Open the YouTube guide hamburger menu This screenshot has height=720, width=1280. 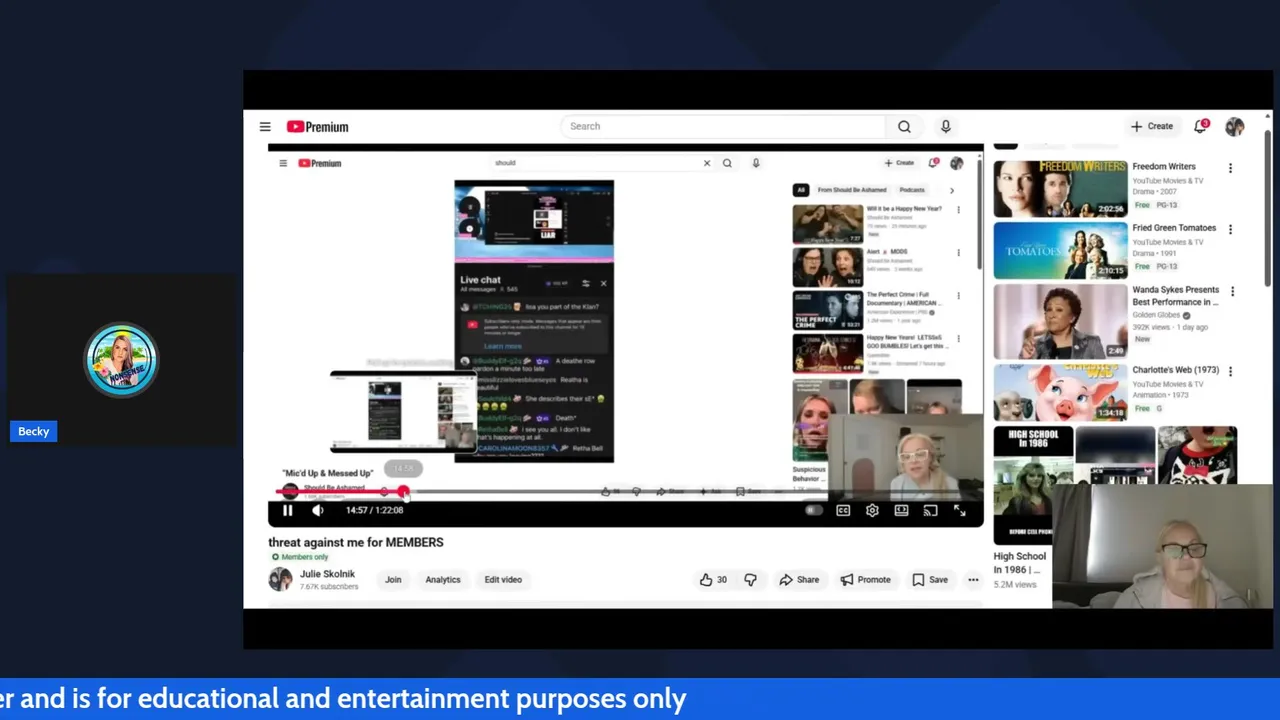tap(265, 127)
